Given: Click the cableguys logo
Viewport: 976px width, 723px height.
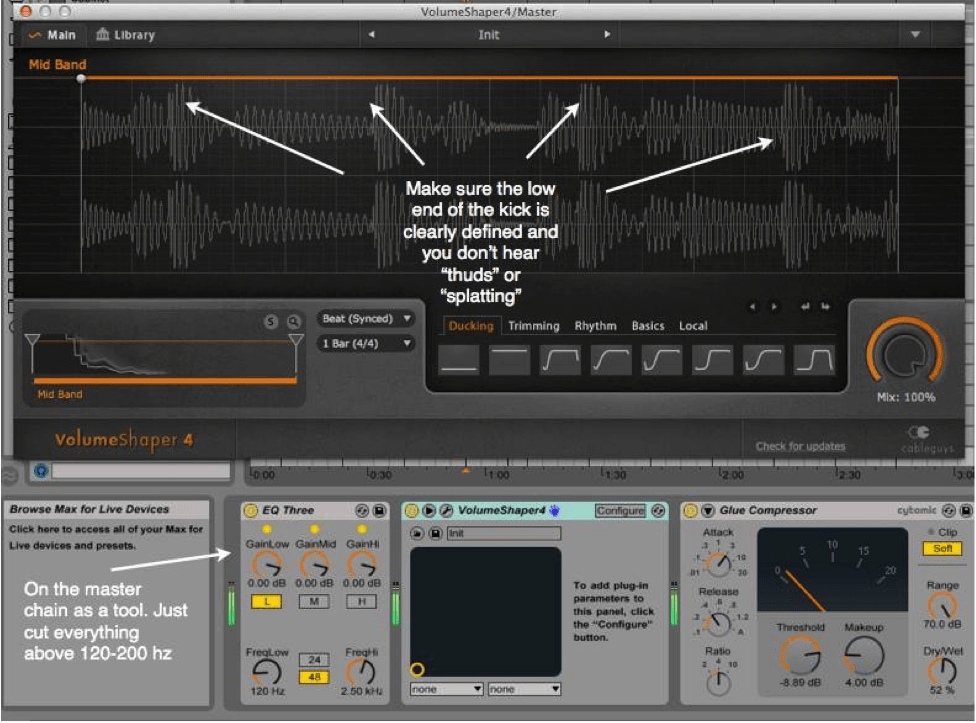Looking at the screenshot, I should [927, 439].
